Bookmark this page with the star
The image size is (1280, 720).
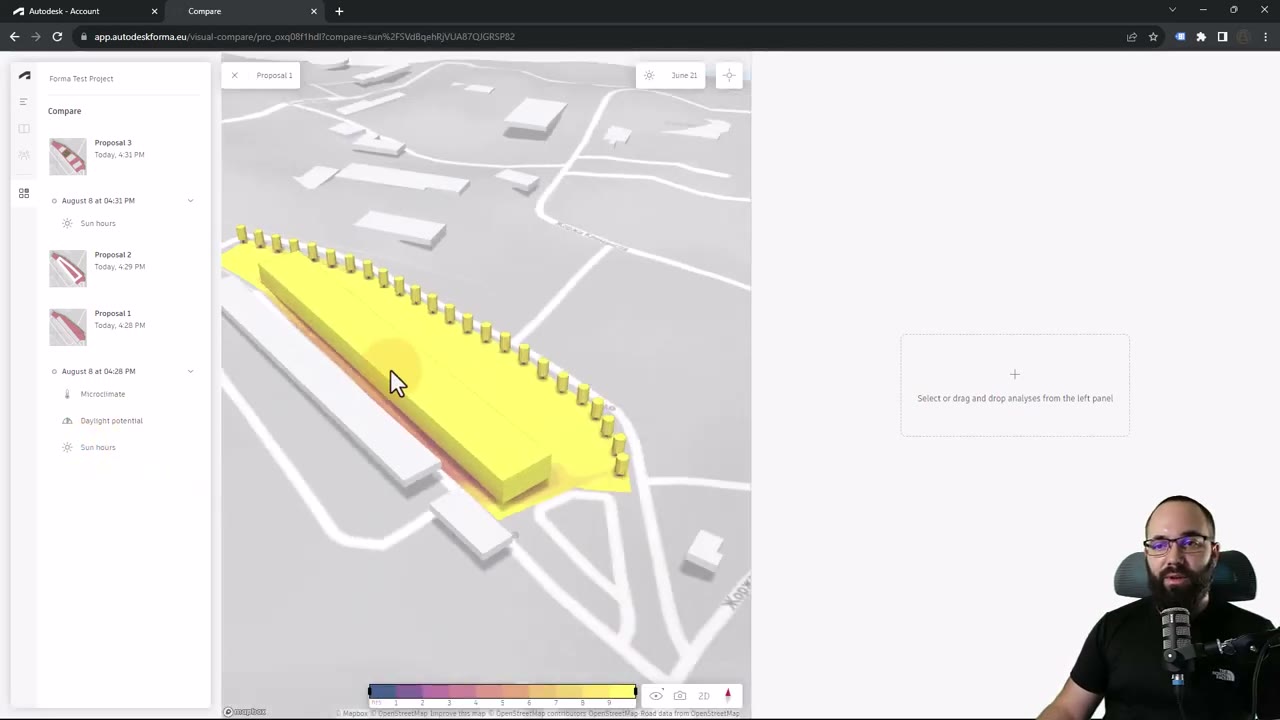pyautogui.click(x=1153, y=37)
